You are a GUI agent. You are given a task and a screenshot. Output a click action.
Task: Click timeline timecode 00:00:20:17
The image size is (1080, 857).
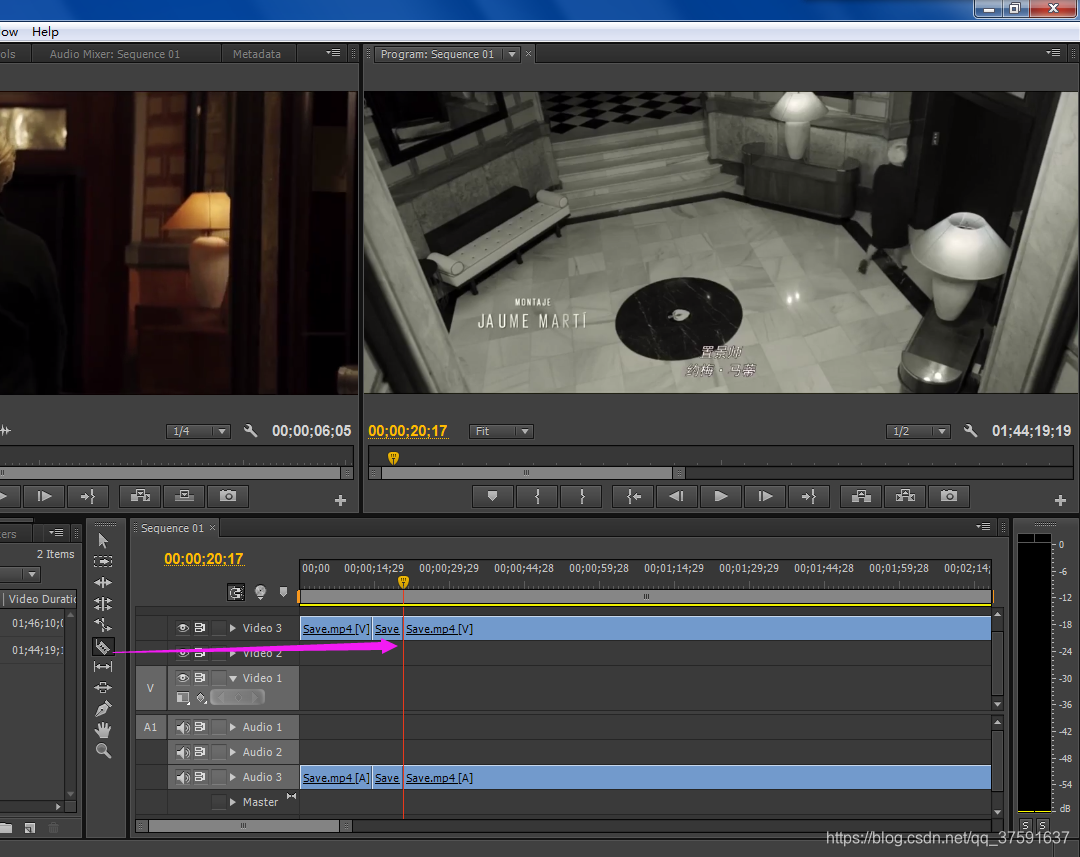[204, 559]
